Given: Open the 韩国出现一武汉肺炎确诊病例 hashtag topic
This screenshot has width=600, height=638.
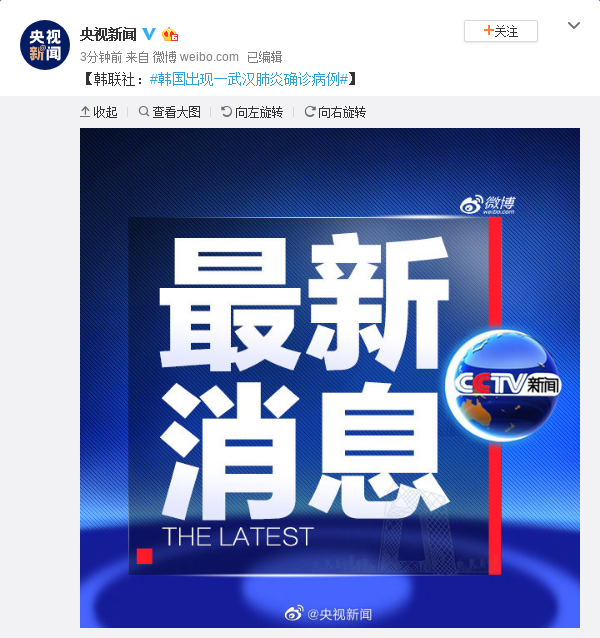Looking at the screenshot, I should tap(249, 79).
